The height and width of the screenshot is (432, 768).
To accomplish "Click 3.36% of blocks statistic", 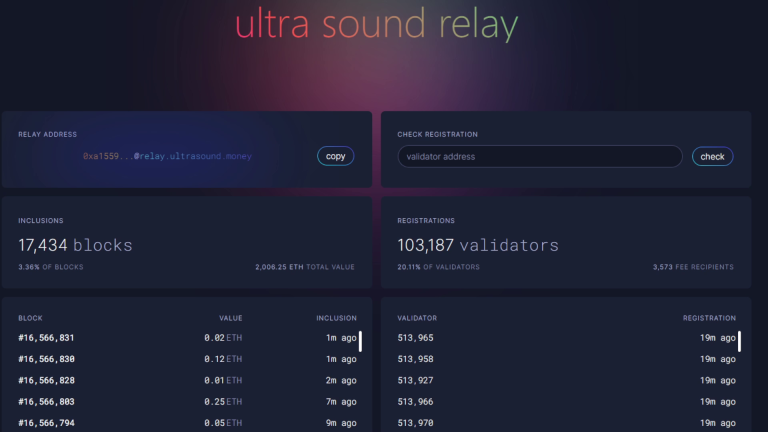I will (51, 267).
